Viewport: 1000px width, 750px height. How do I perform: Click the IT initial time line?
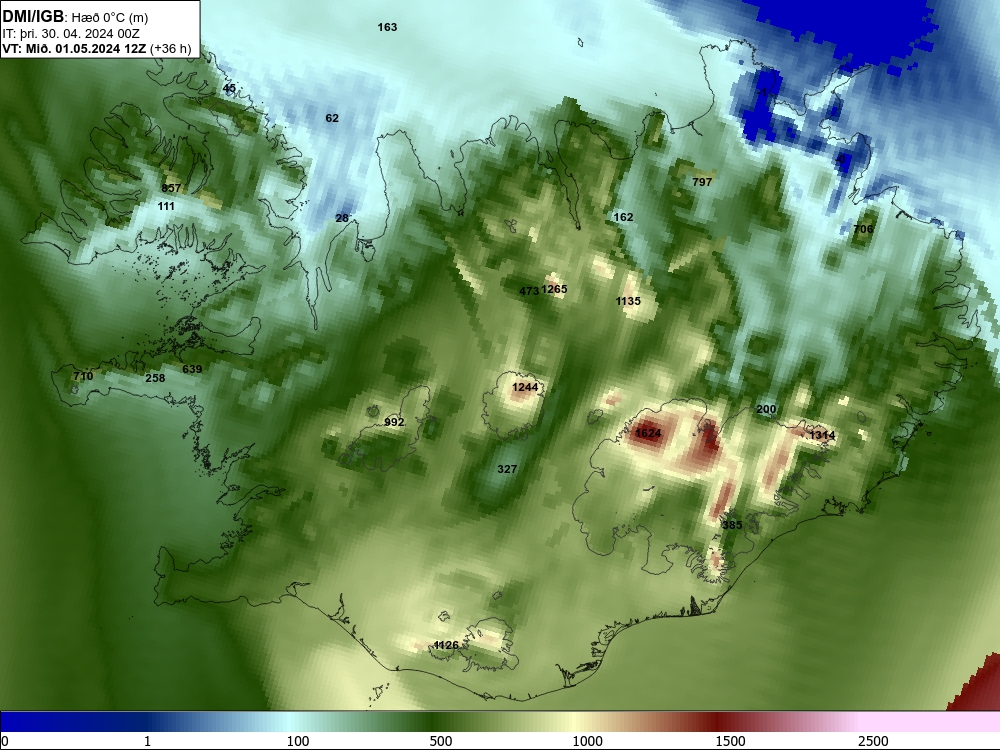(71, 33)
